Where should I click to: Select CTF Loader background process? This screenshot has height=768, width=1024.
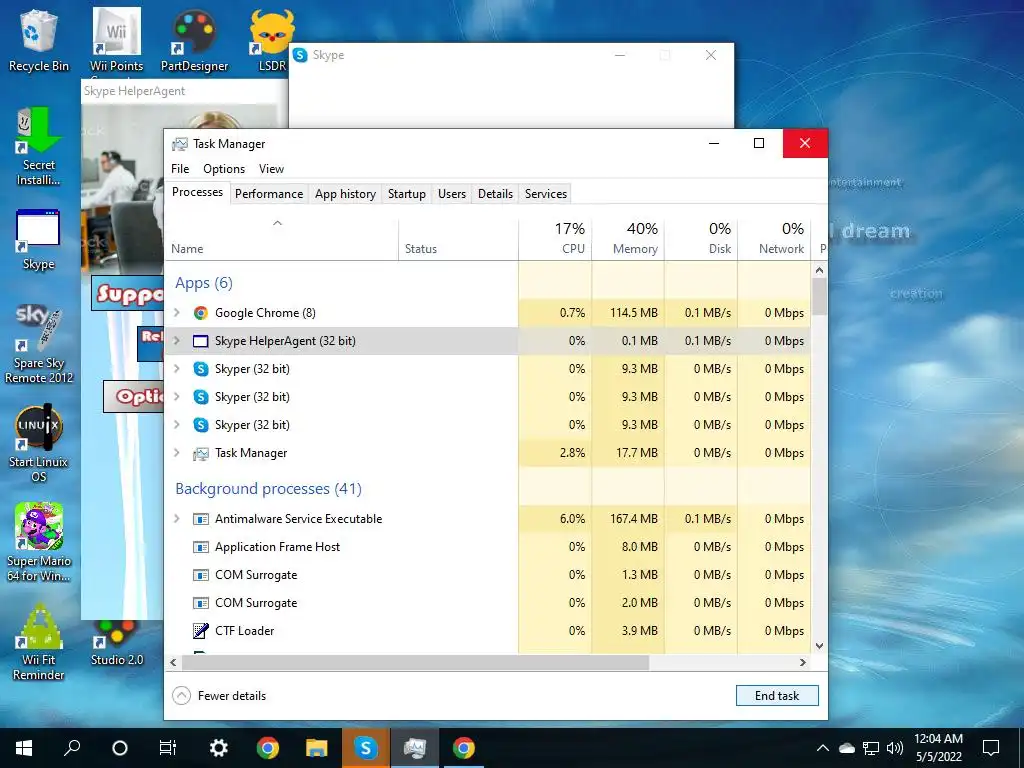click(487, 631)
